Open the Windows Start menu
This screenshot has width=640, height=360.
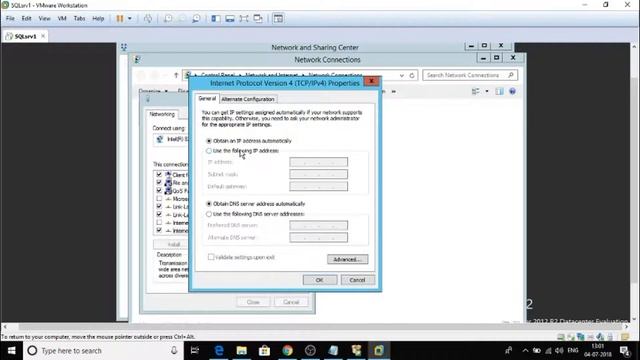pos(11,351)
